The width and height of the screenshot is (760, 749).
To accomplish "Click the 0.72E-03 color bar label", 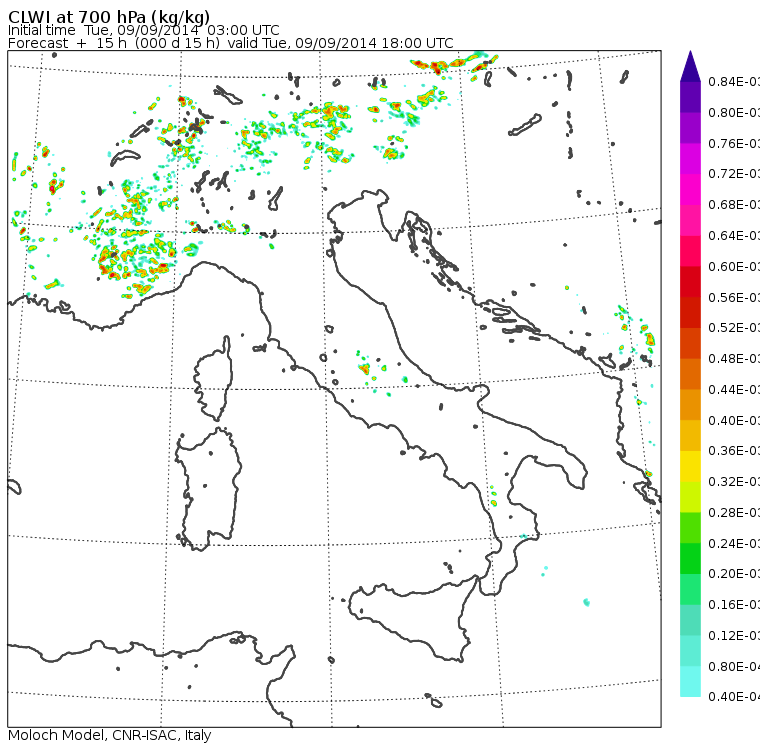I will 734,174.
